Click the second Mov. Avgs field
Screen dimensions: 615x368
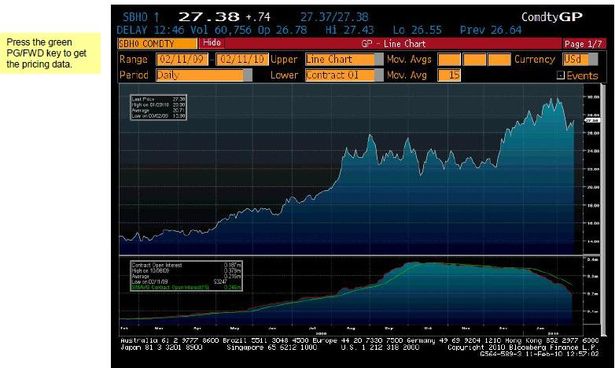pos(474,59)
